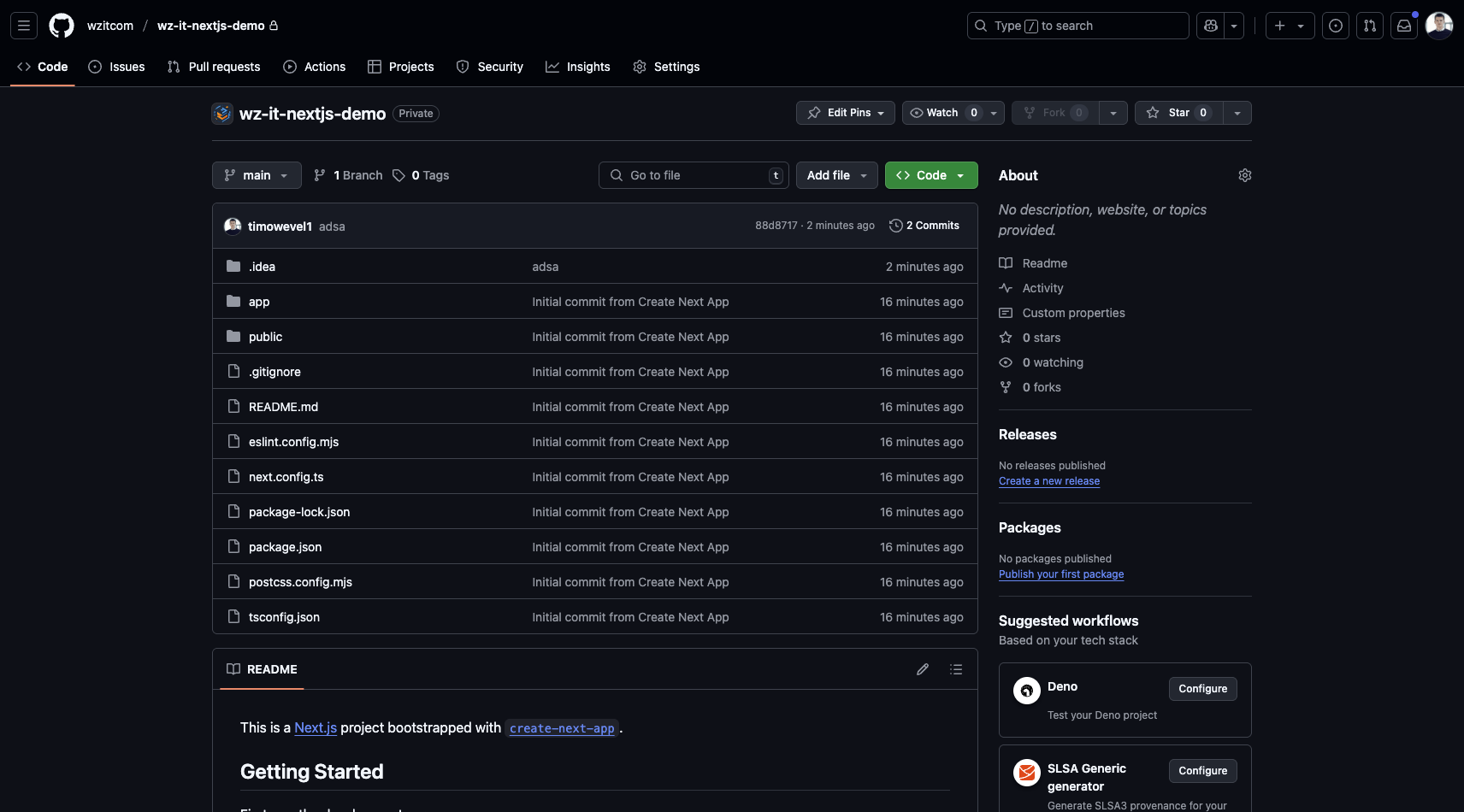
Task: Click the timowevel1 author avatar
Action: [x=233, y=226]
